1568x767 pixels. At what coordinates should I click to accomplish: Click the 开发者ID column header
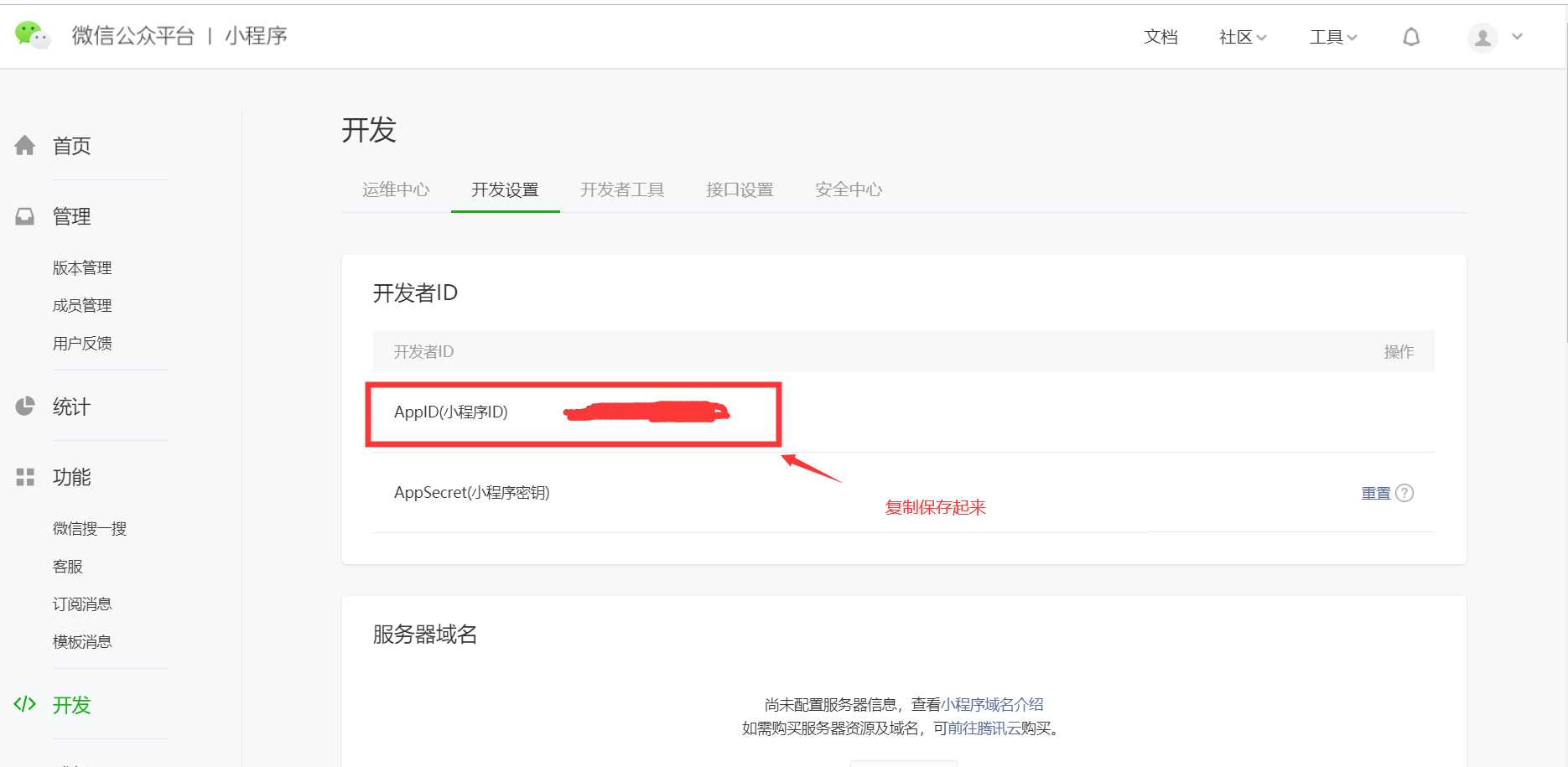(x=423, y=351)
